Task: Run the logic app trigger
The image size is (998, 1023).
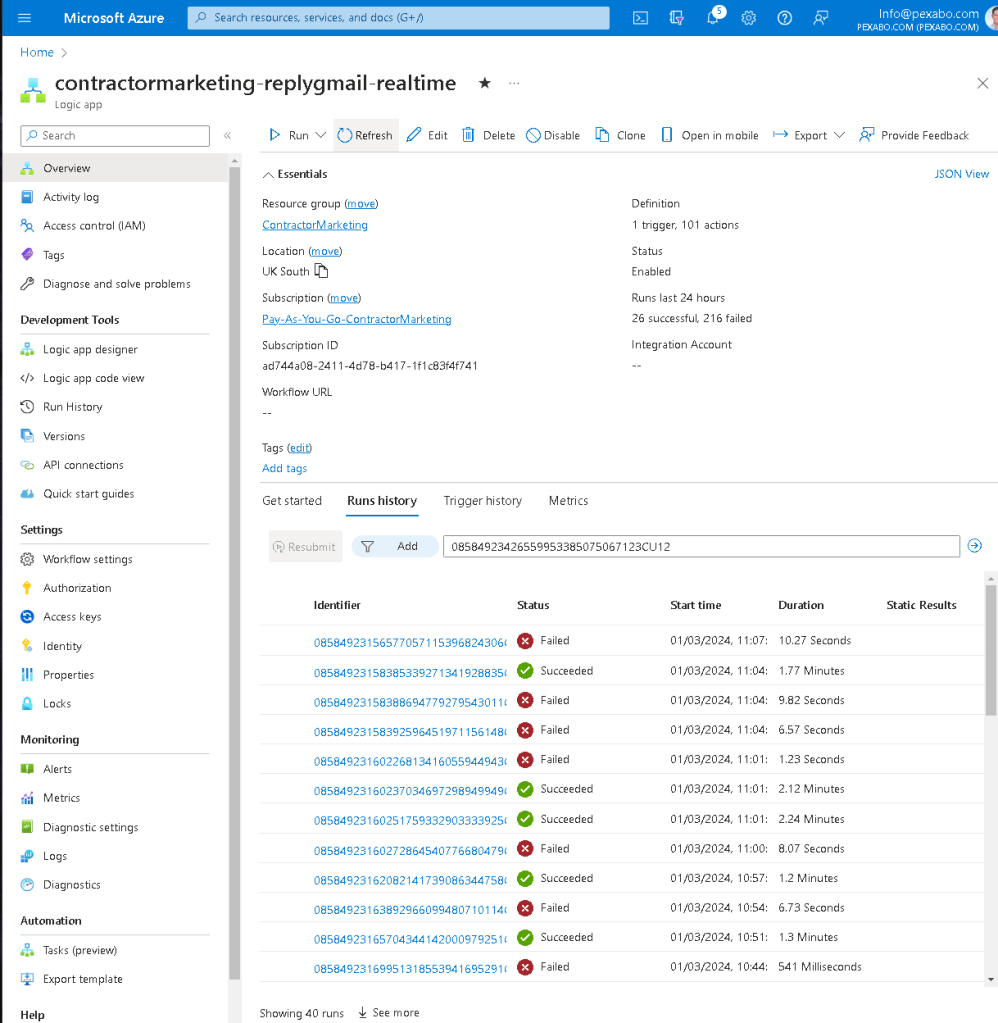Action: [x=288, y=135]
